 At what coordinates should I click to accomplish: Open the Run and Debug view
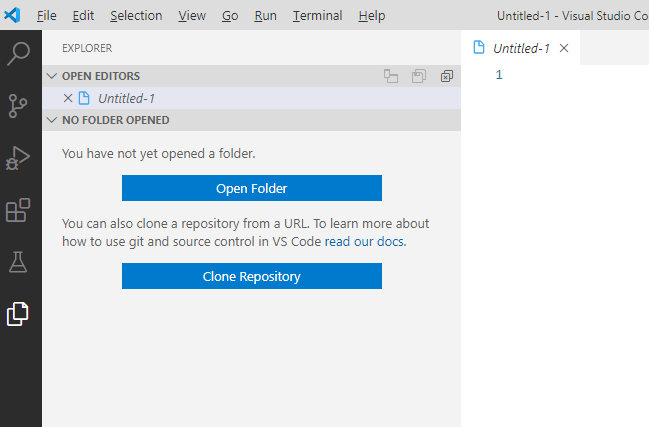(19, 158)
